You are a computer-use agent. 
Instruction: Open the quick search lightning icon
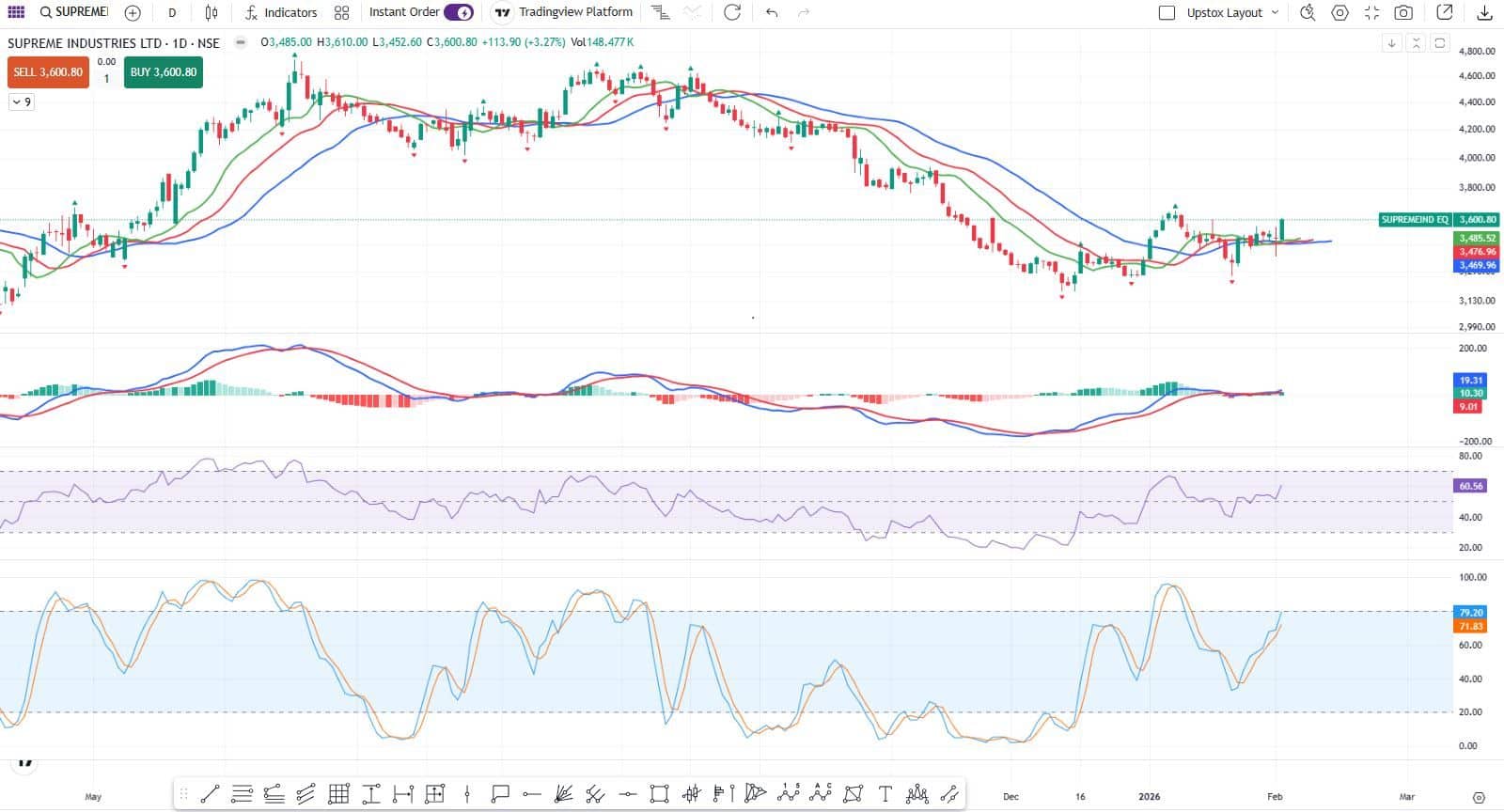tap(1307, 12)
